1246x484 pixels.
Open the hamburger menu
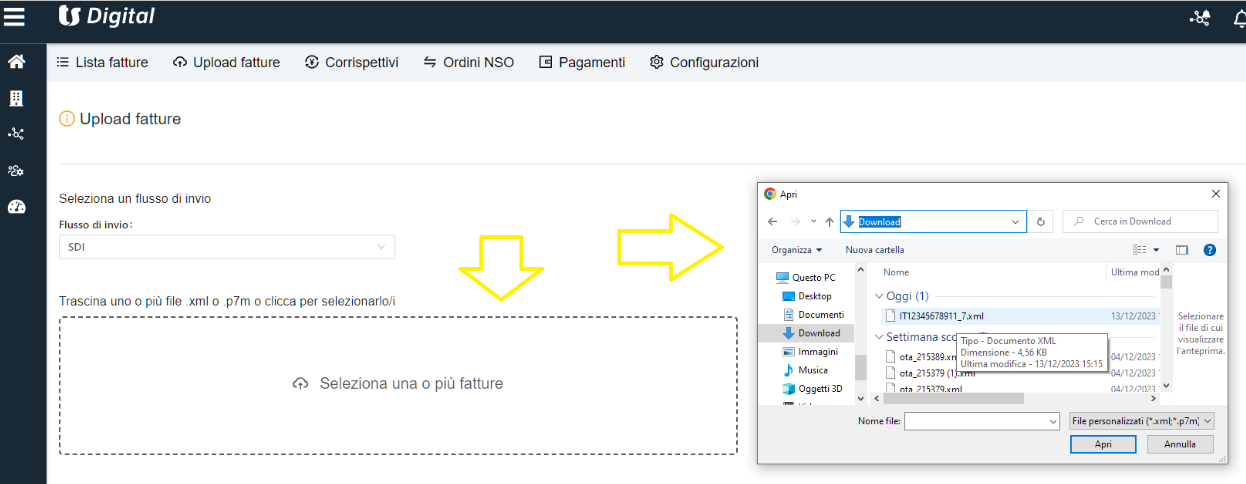pos(14,17)
